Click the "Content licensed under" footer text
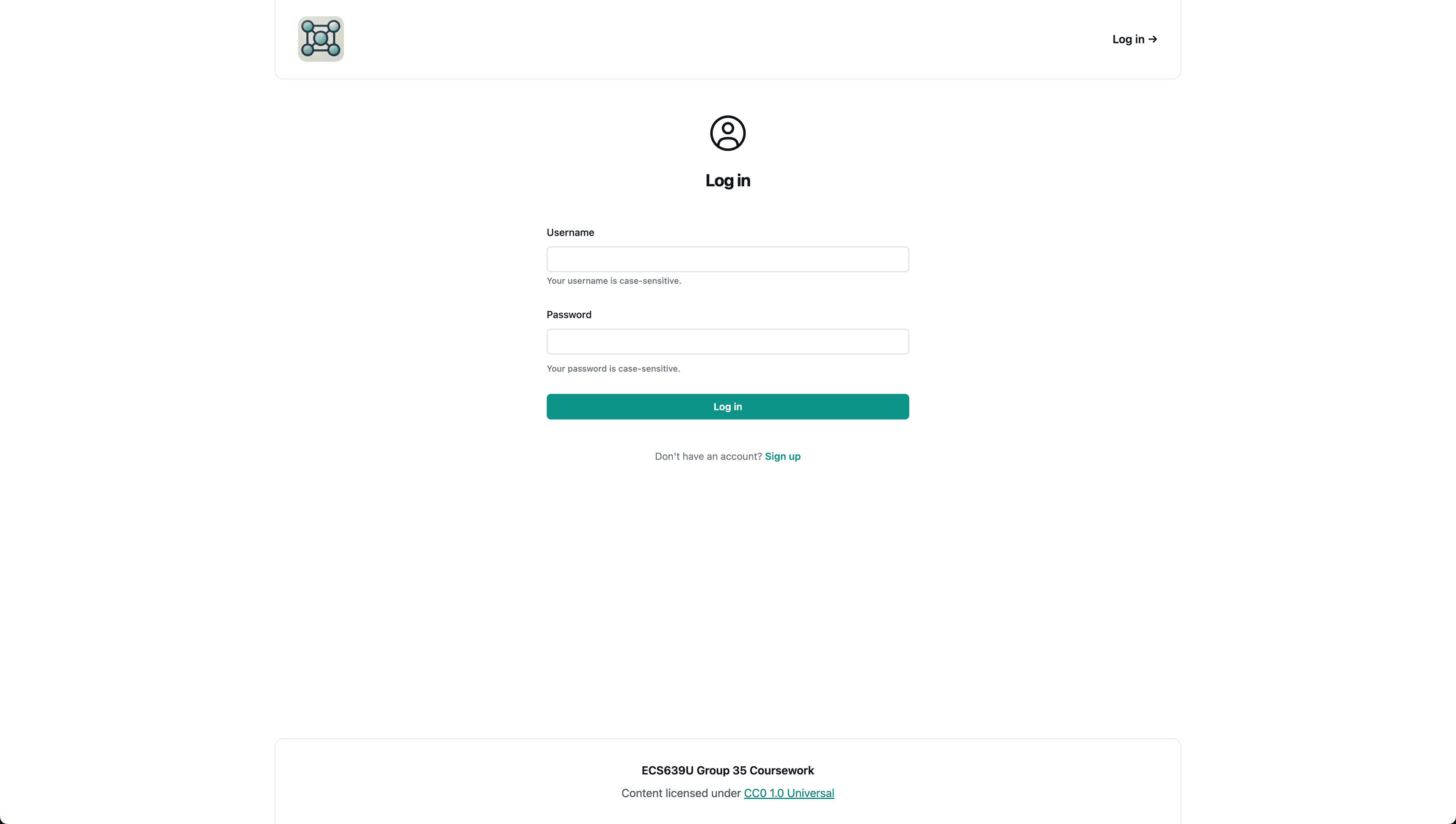Image resolution: width=1456 pixels, height=824 pixels. tap(681, 793)
